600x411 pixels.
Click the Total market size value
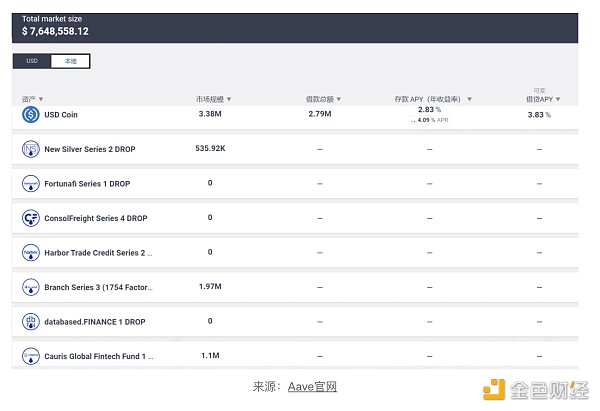(x=56, y=32)
